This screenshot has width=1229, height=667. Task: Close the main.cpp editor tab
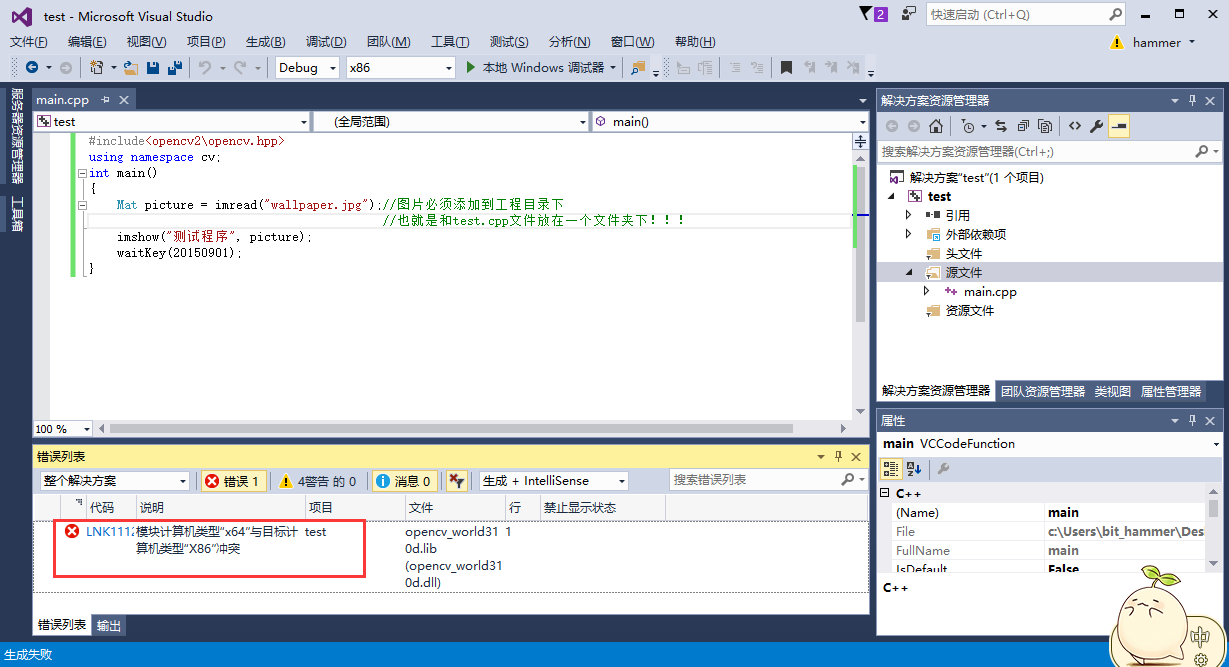[x=124, y=100]
